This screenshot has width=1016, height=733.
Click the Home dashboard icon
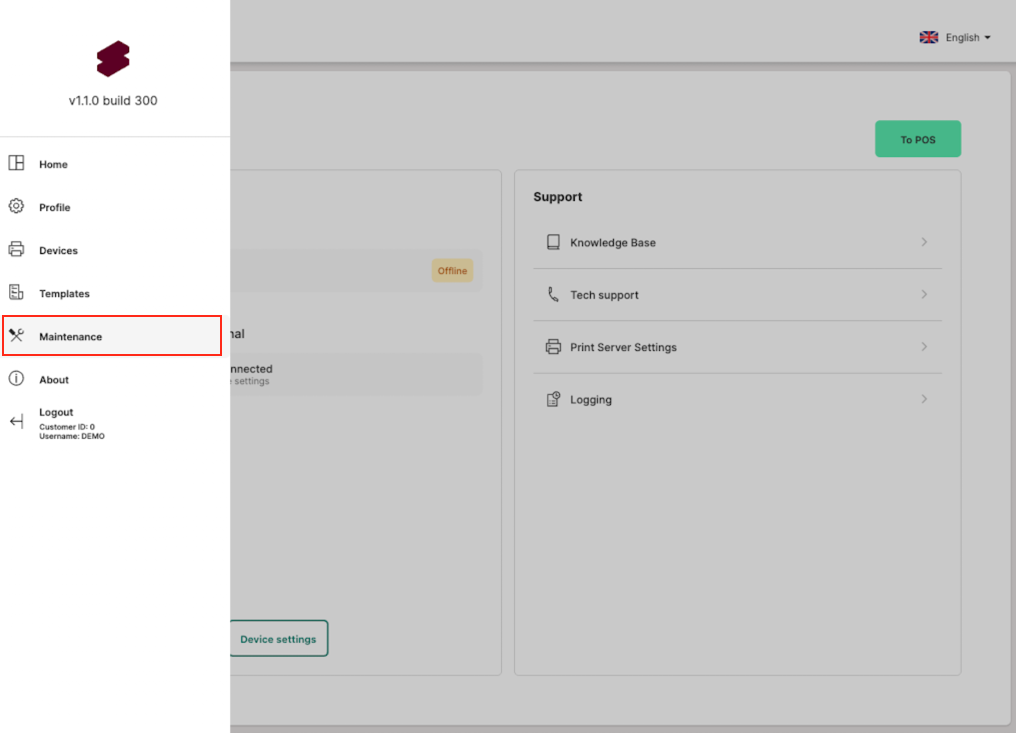point(16,163)
